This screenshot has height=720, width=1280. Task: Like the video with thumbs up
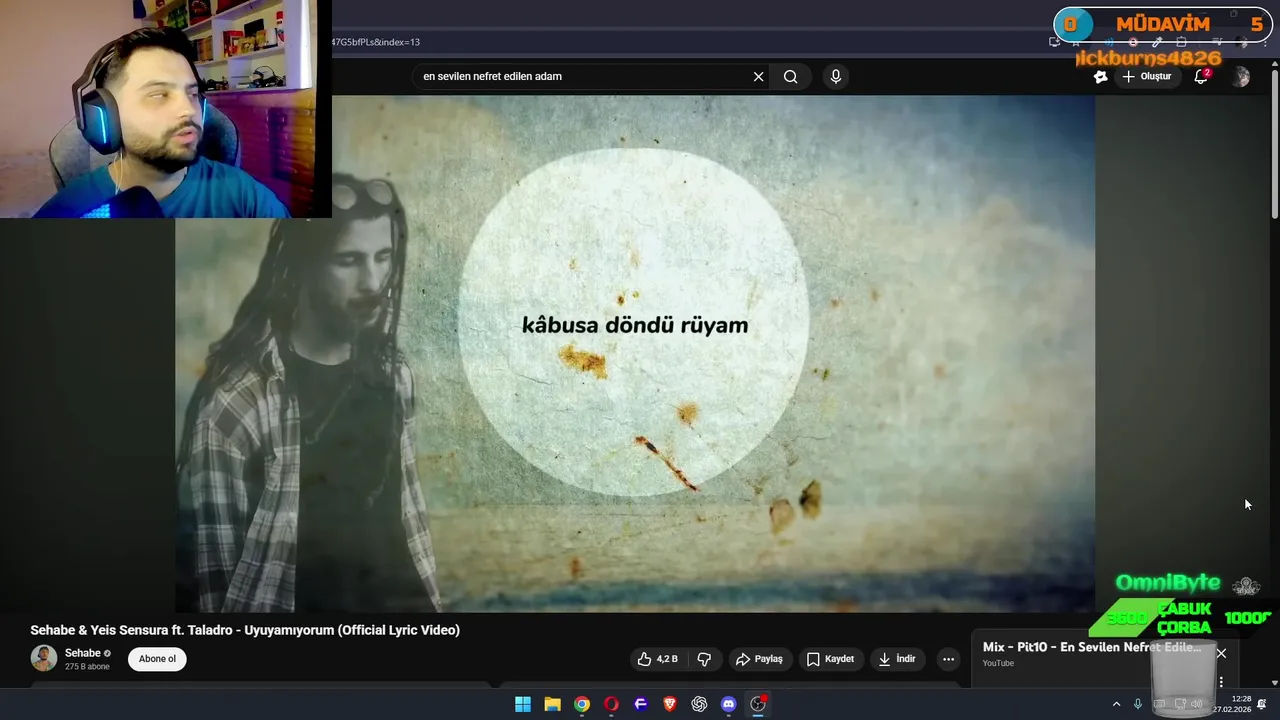coord(658,659)
